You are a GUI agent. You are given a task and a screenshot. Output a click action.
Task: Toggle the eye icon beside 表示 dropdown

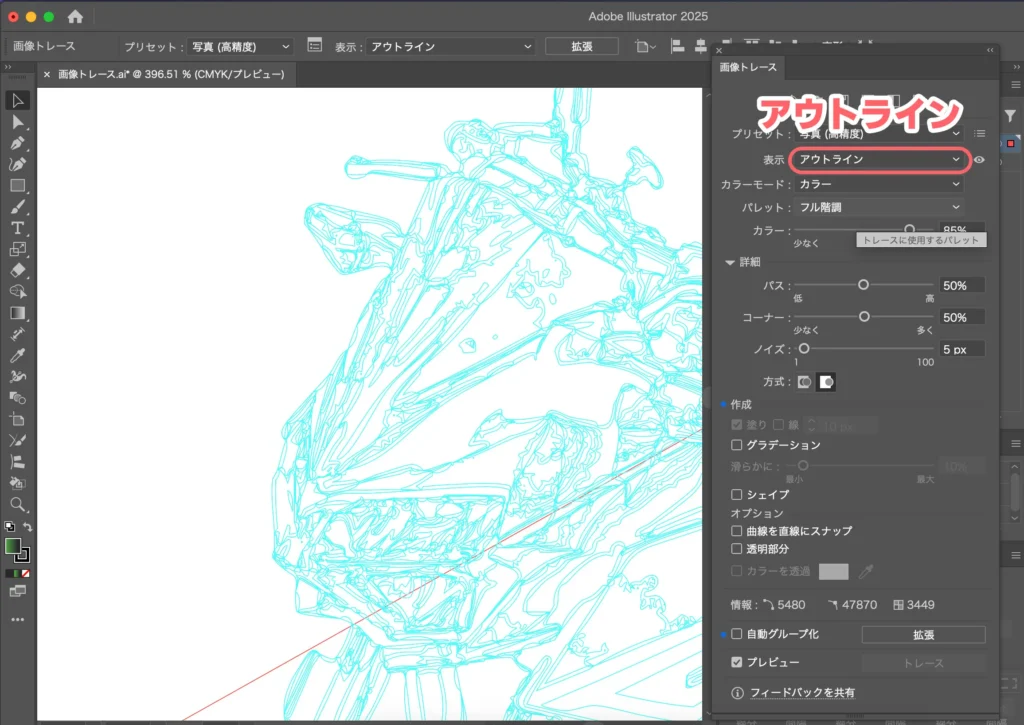tap(980, 160)
